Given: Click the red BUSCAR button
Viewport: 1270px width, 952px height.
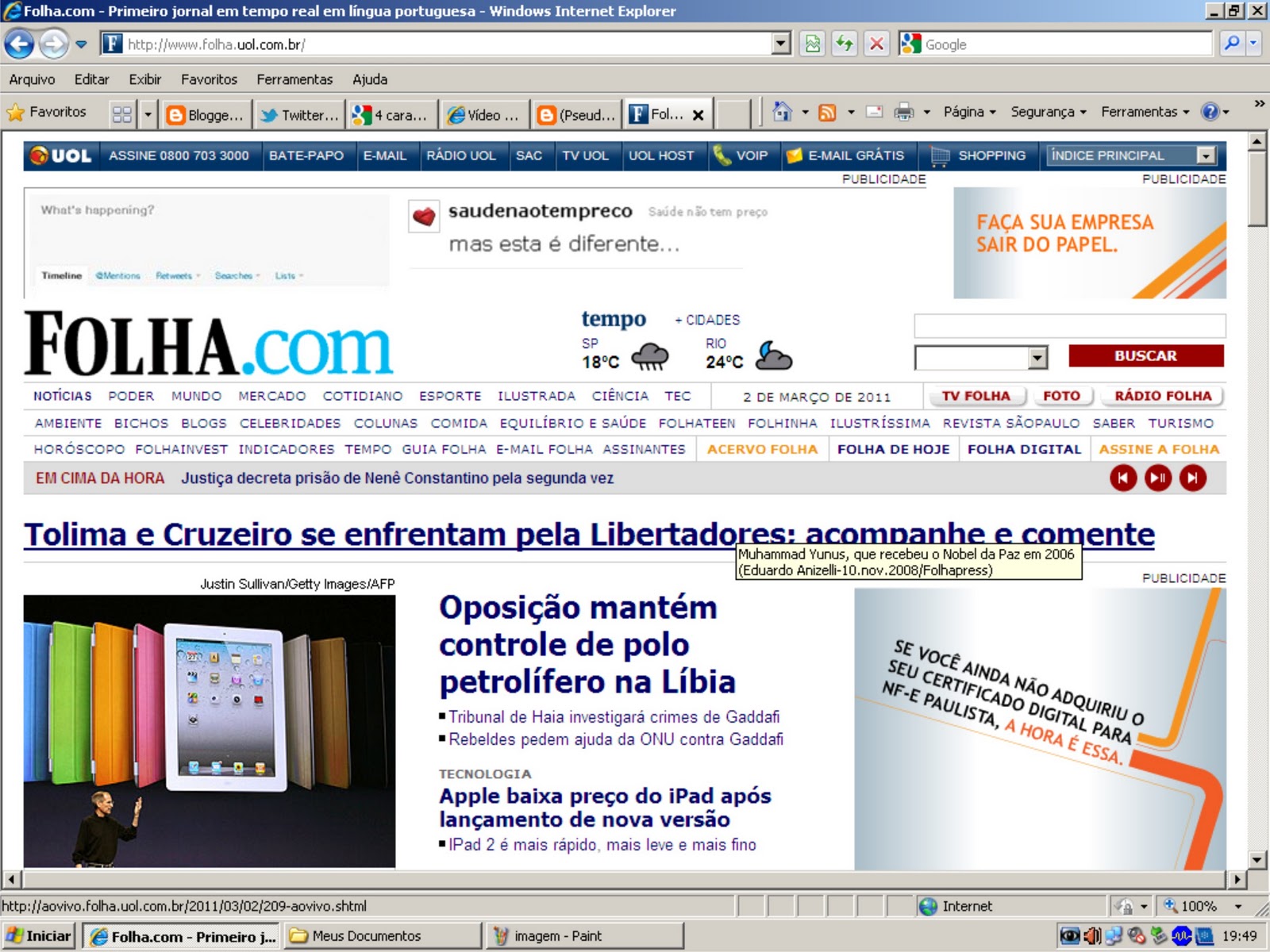Looking at the screenshot, I should click(1145, 356).
